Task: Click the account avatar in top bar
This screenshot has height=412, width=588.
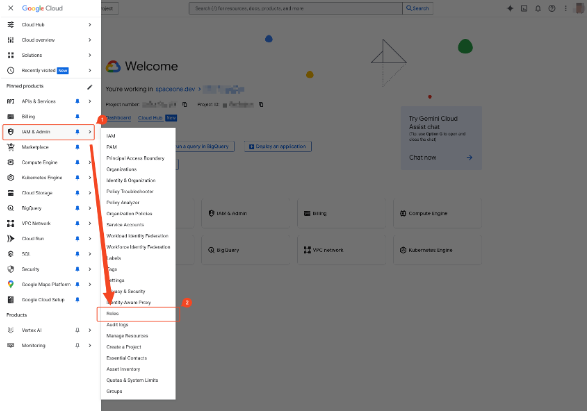Action: click(580, 8)
